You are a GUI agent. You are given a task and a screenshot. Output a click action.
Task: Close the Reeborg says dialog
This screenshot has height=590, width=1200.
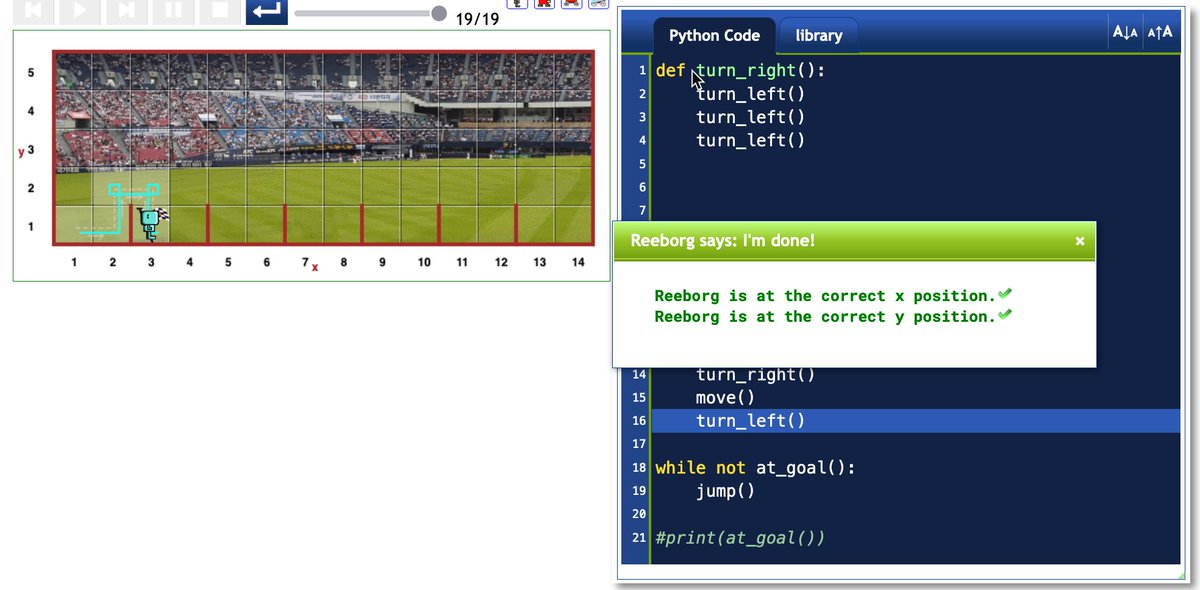[x=1079, y=241]
